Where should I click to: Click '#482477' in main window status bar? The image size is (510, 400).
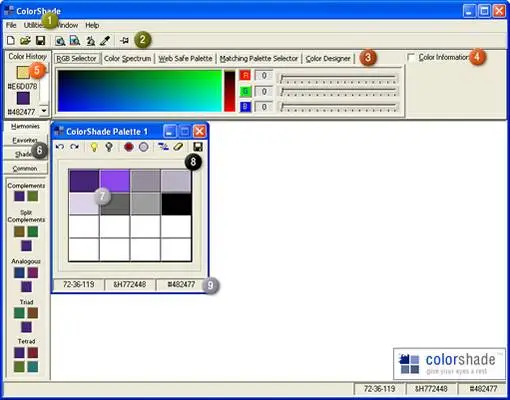coord(483,389)
